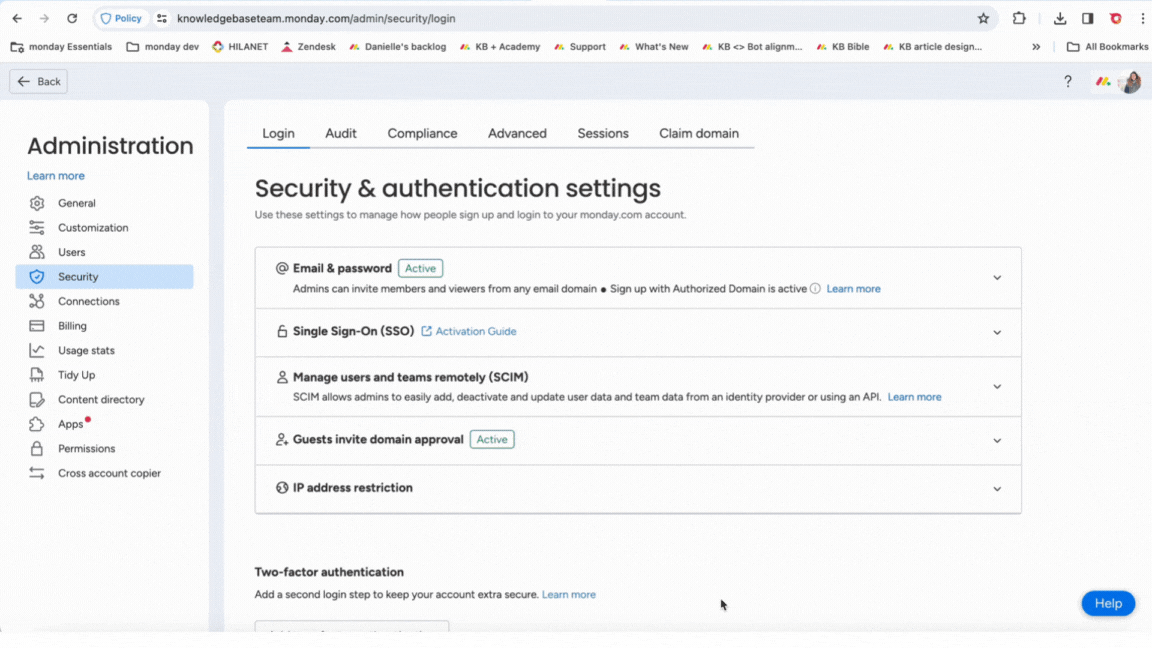Click Learn more under Administration
This screenshot has height=648, width=1152.
(56, 176)
